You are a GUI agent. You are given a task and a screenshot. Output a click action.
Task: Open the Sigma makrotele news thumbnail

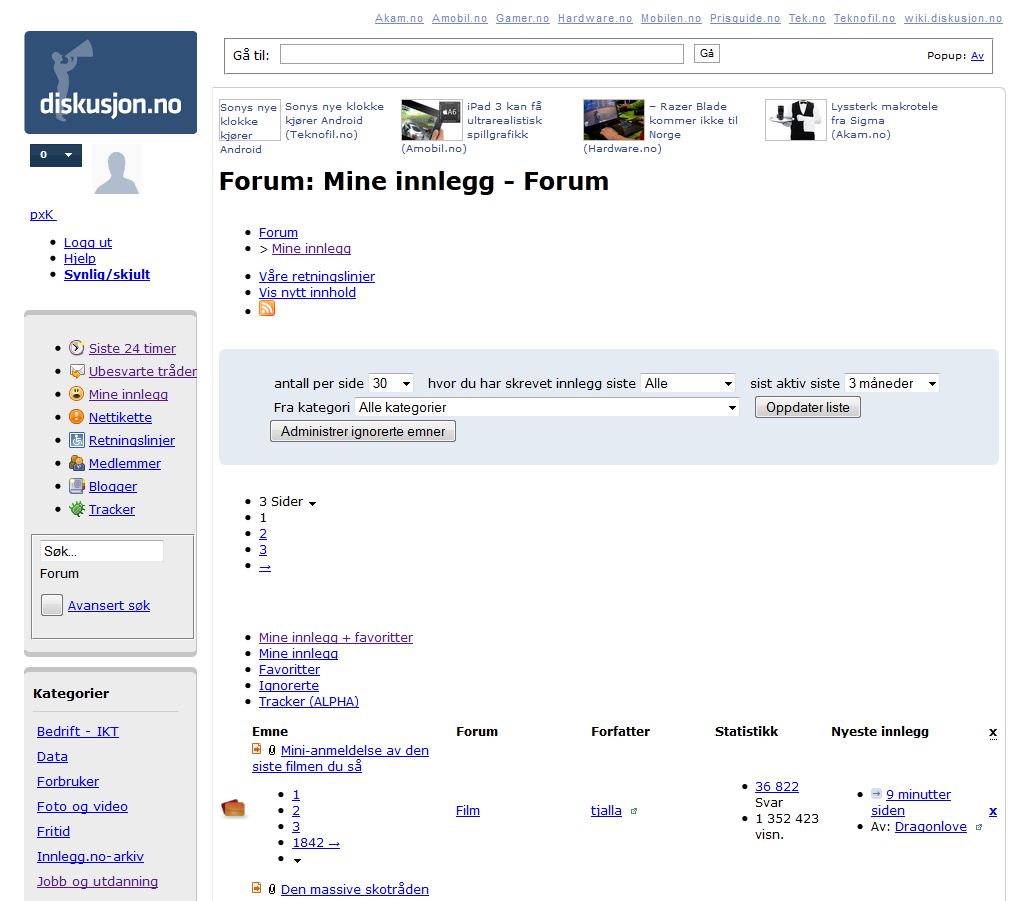click(795, 119)
